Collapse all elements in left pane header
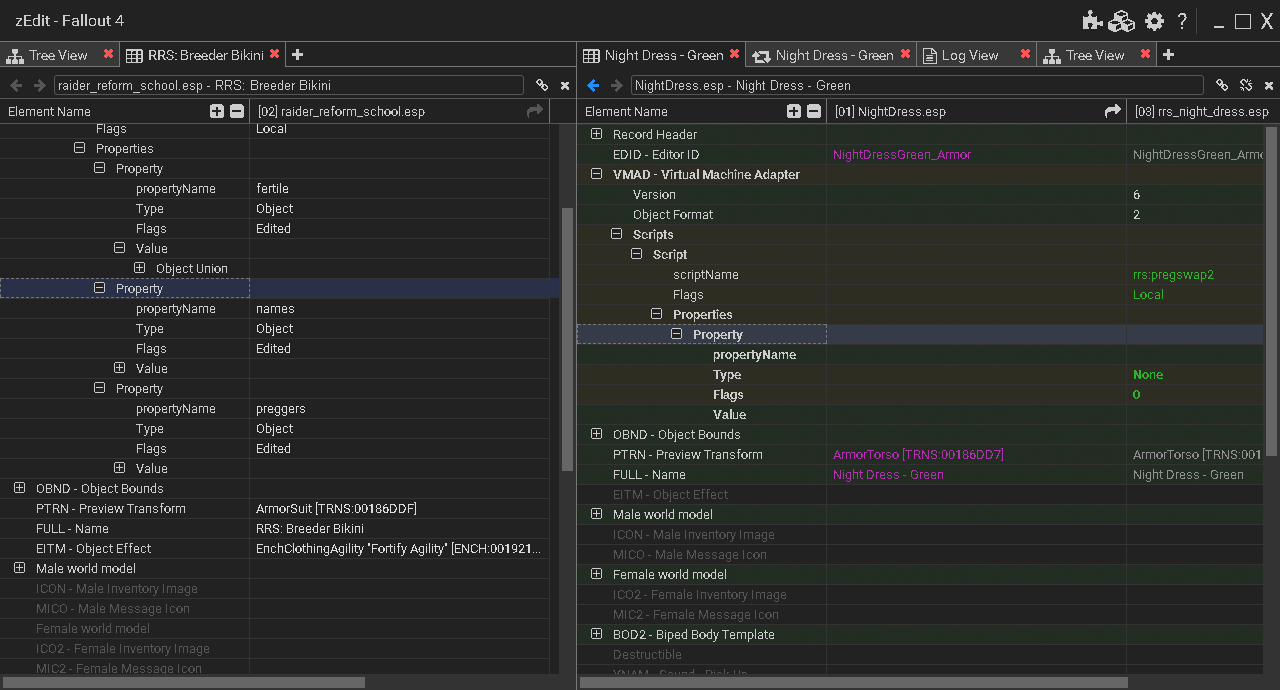 [x=237, y=111]
